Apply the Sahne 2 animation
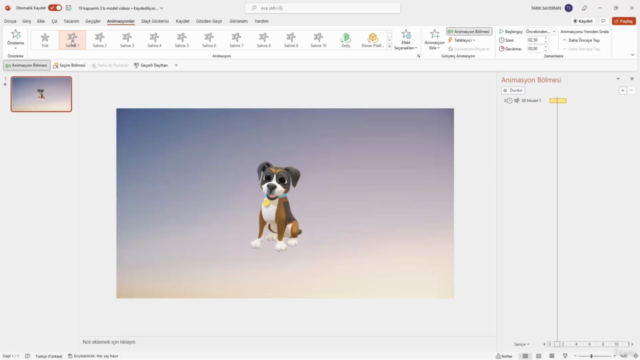640x360 pixels. 100,40
